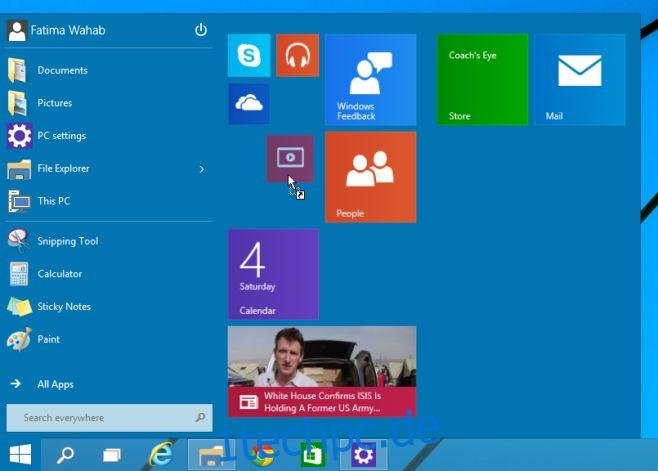Launch Sticky Notes

(x=109, y=306)
